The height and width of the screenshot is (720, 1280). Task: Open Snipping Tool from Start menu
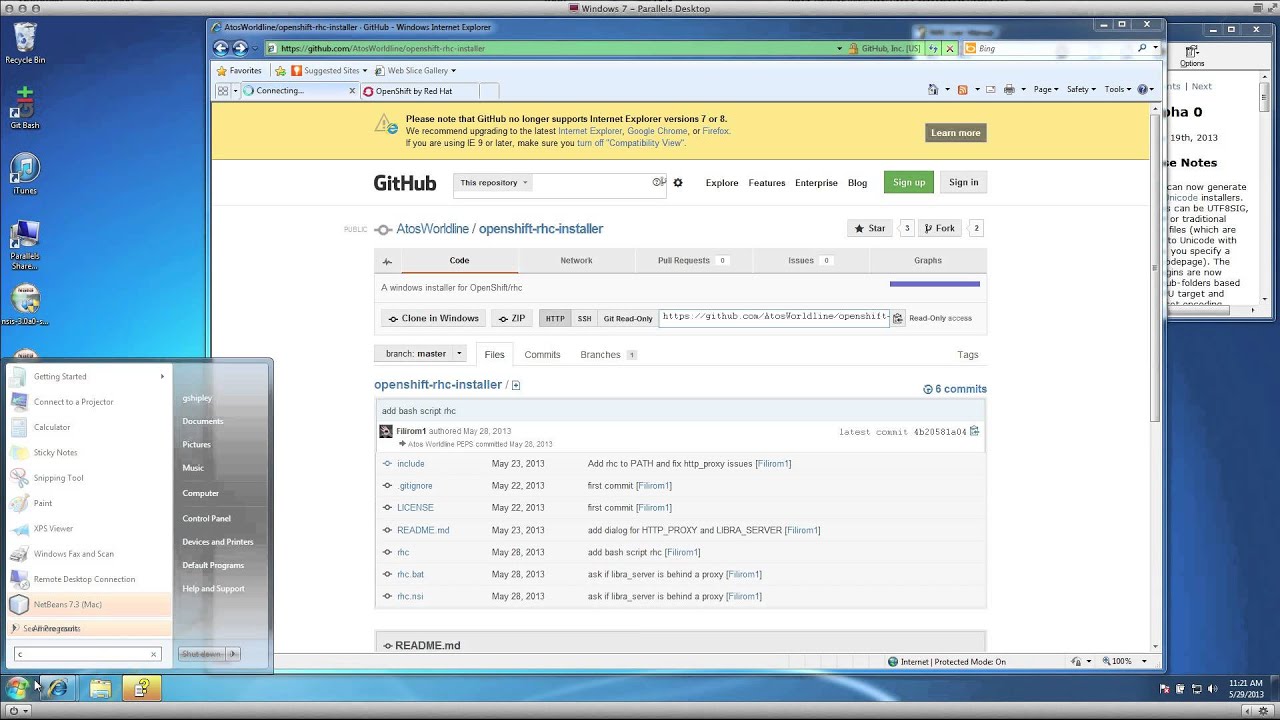point(88,478)
